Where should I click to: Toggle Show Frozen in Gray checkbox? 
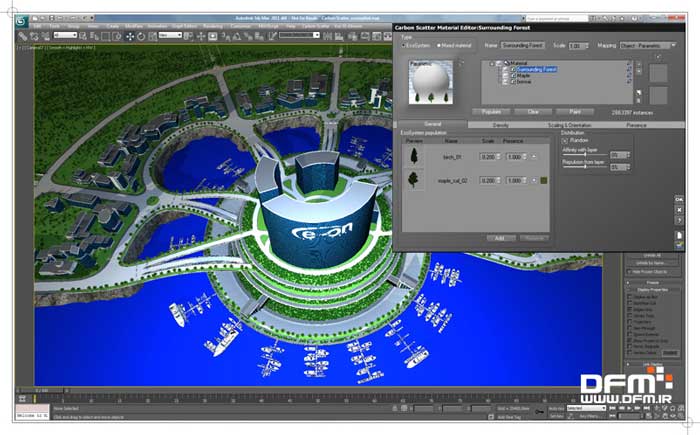(629, 340)
